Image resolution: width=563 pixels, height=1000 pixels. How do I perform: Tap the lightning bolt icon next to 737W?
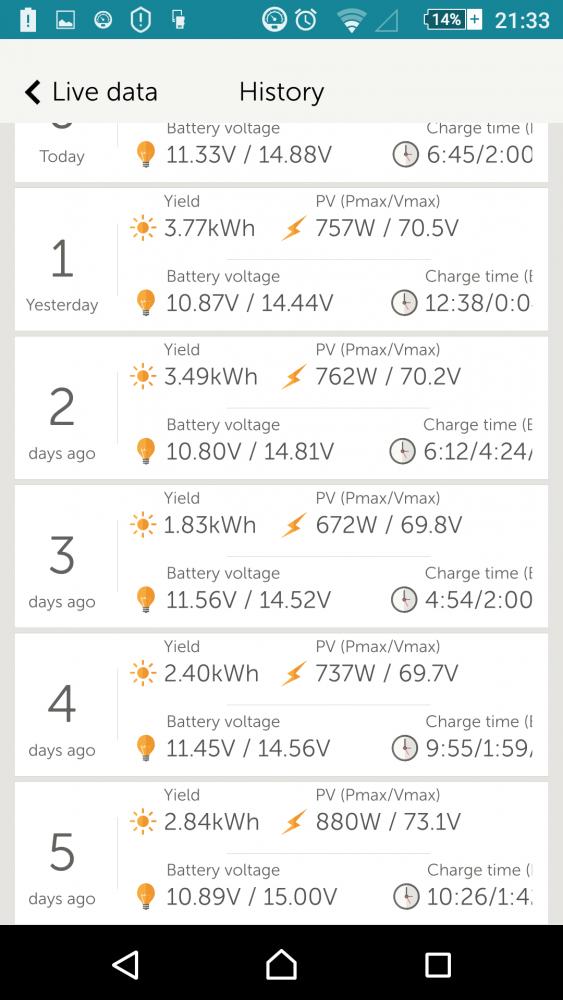tap(294, 673)
